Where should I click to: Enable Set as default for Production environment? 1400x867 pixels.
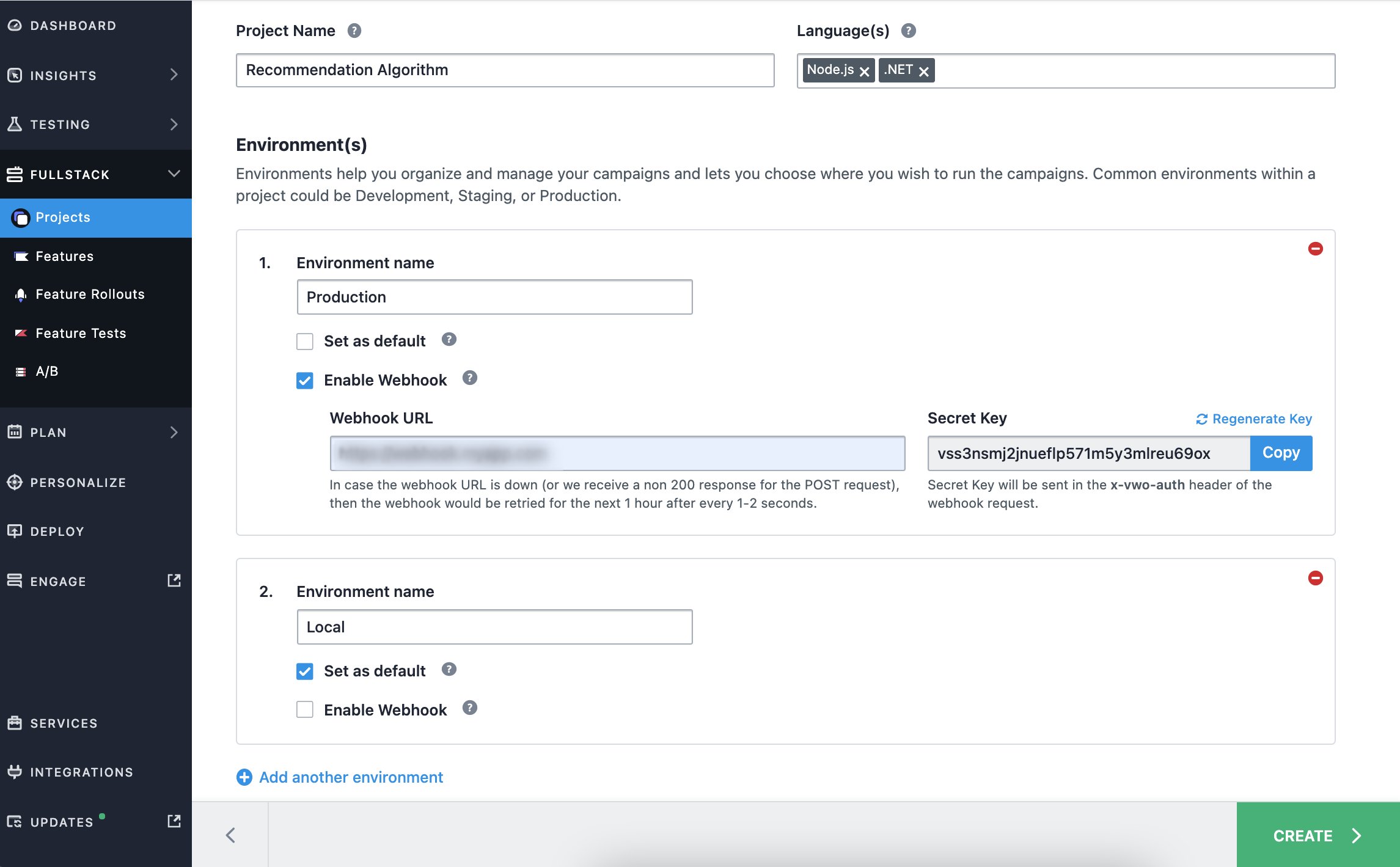coord(306,340)
